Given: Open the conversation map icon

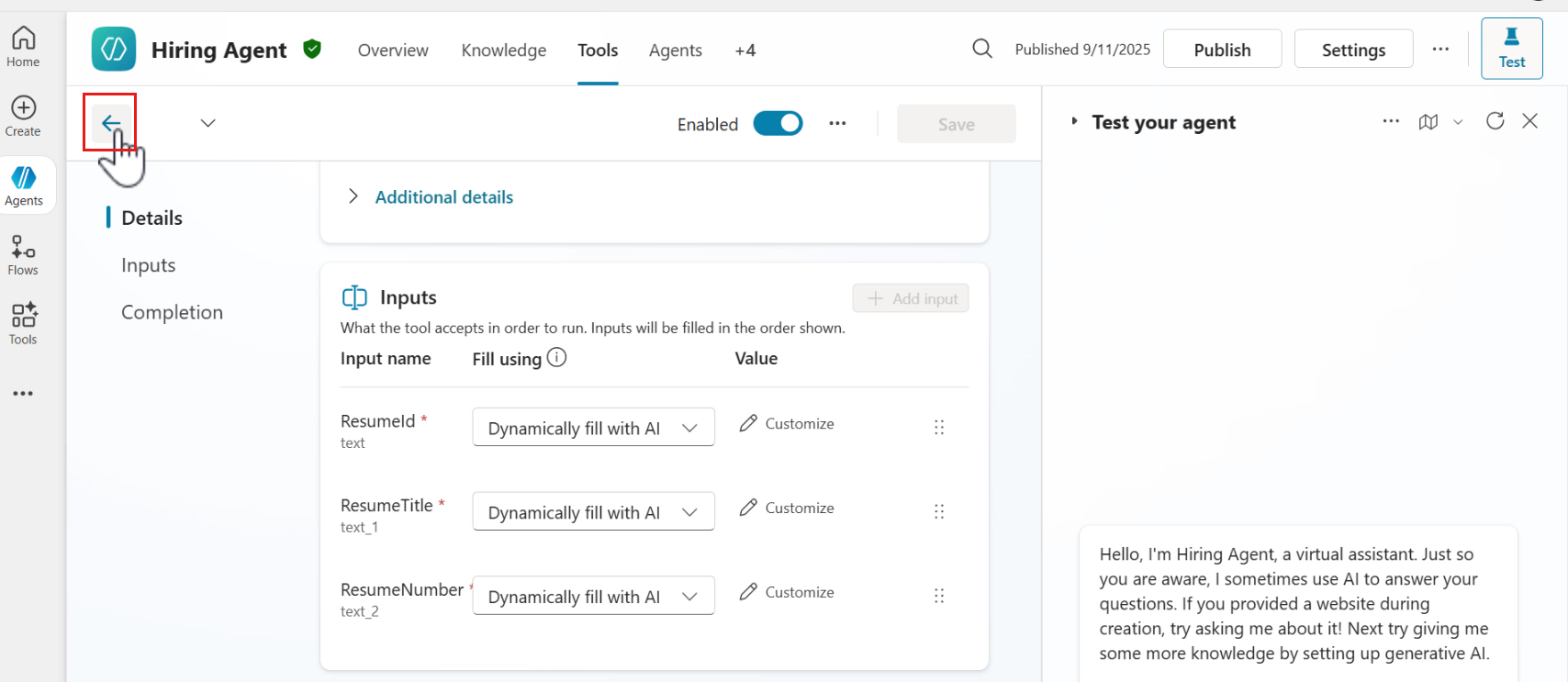Looking at the screenshot, I should [x=1428, y=122].
